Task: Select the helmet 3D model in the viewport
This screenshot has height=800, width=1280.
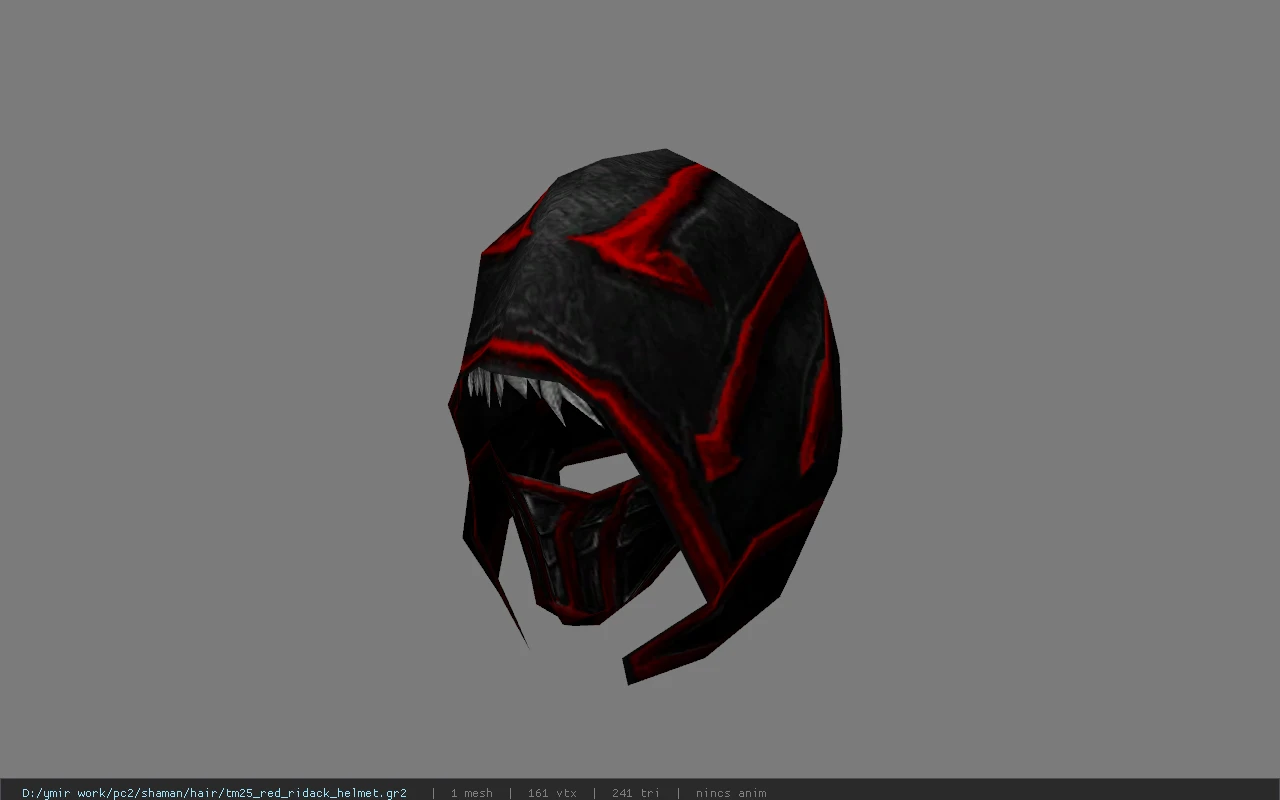Action: click(x=645, y=415)
